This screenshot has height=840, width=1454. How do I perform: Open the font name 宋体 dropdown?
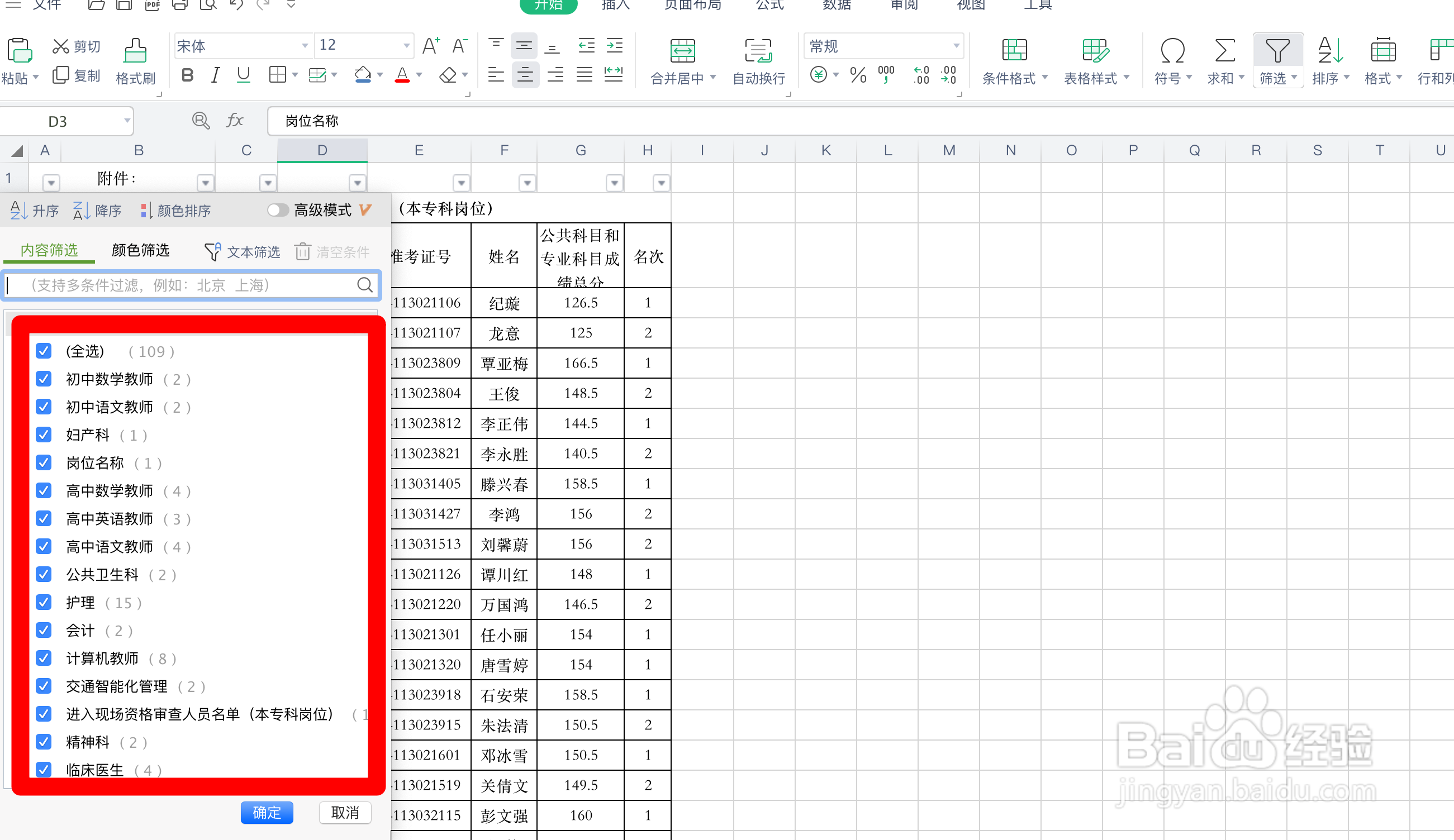click(x=305, y=46)
